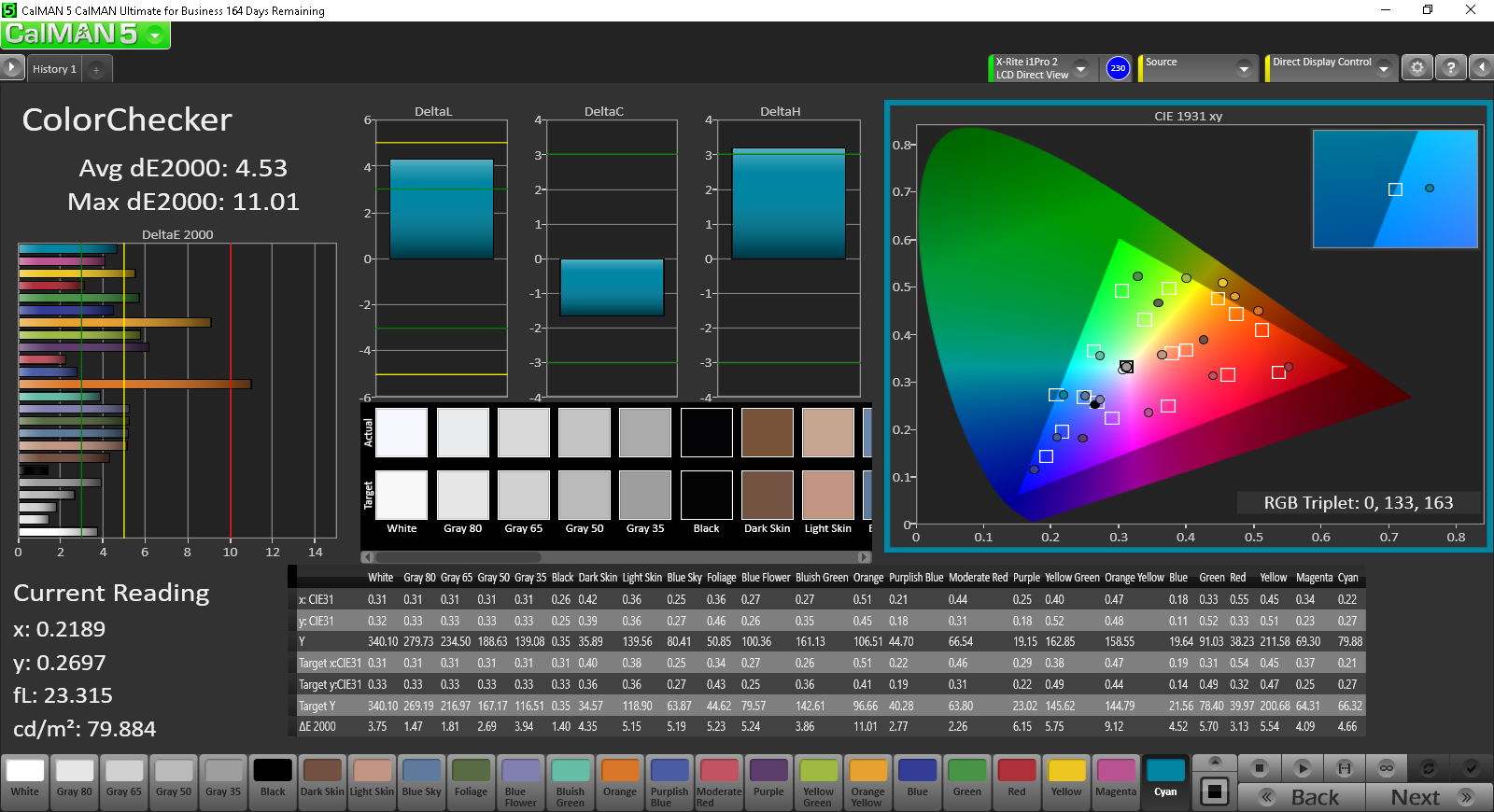Click the checkmark icon in bottom toolbar
The height and width of the screenshot is (812, 1494).
tap(1471, 768)
